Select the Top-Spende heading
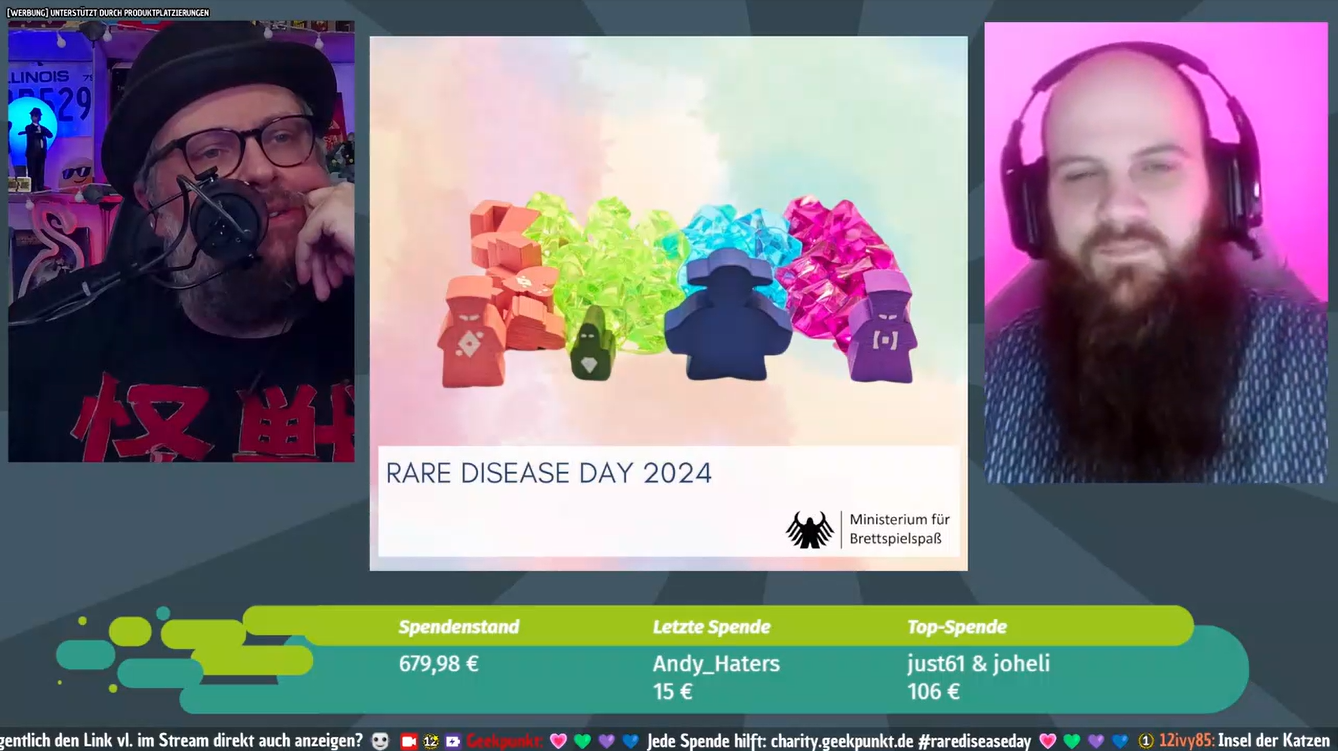Viewport: 1338px width, 751px height. click(956, 627)
